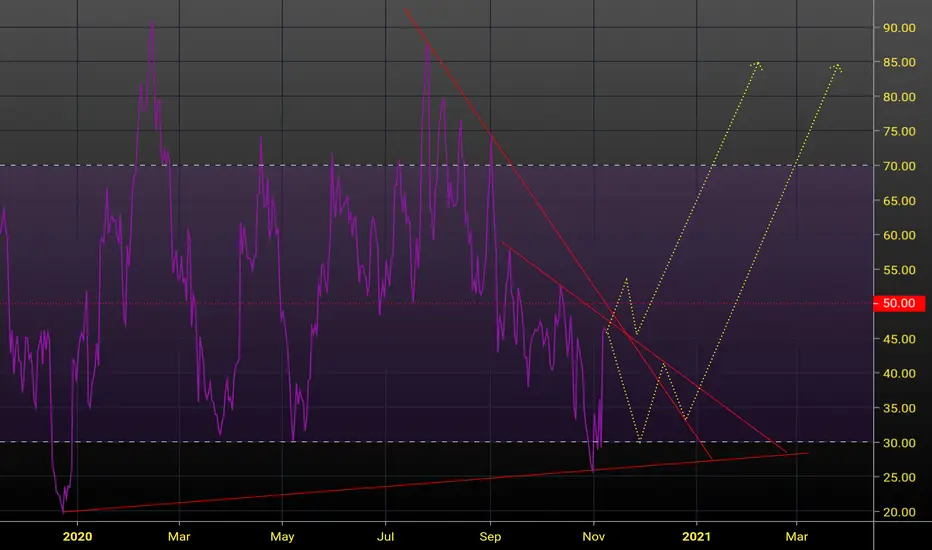Select the 25.00 axis value

(x=899, y=477)
